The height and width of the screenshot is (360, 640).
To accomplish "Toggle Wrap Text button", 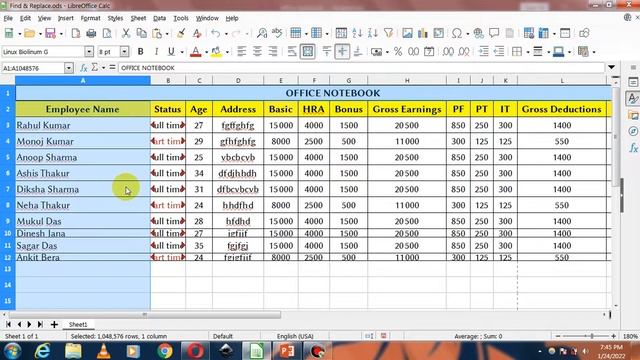I will pyautogui.click(x=291, y=52).
